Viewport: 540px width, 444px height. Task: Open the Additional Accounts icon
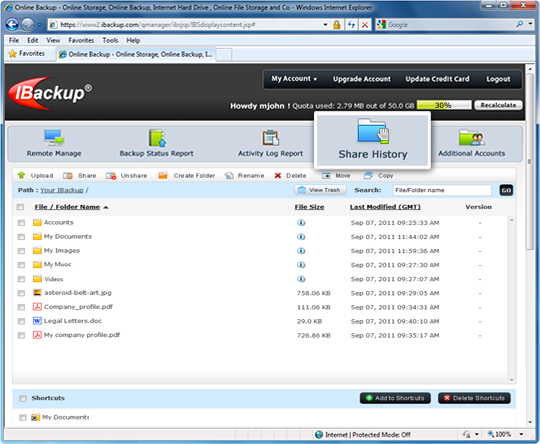tap(471, 137)
